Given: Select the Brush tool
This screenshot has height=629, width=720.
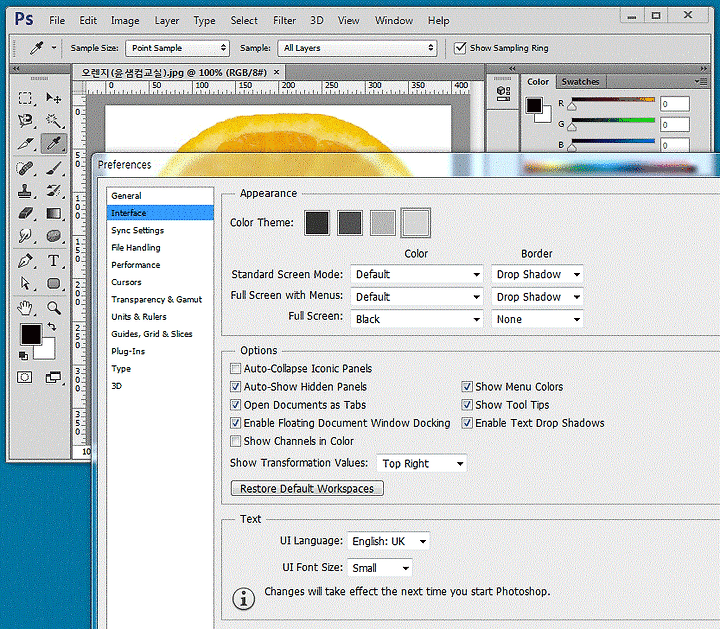Looking at the screenshot, I should click(54, 168).
